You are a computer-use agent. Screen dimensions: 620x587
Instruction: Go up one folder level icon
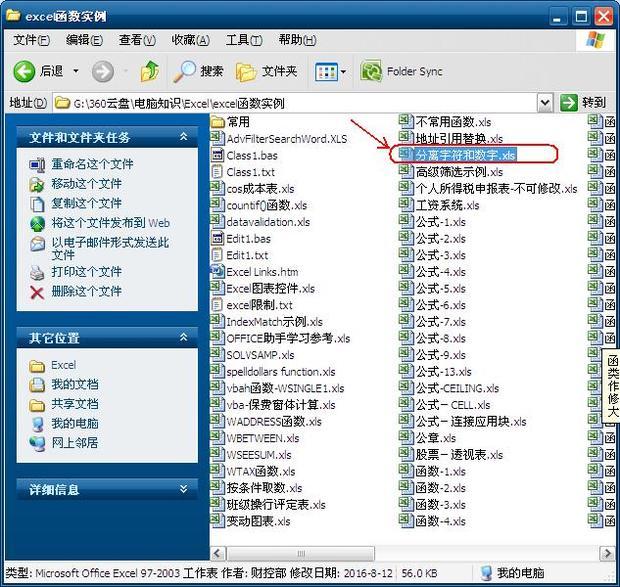[x=150, y=72]
